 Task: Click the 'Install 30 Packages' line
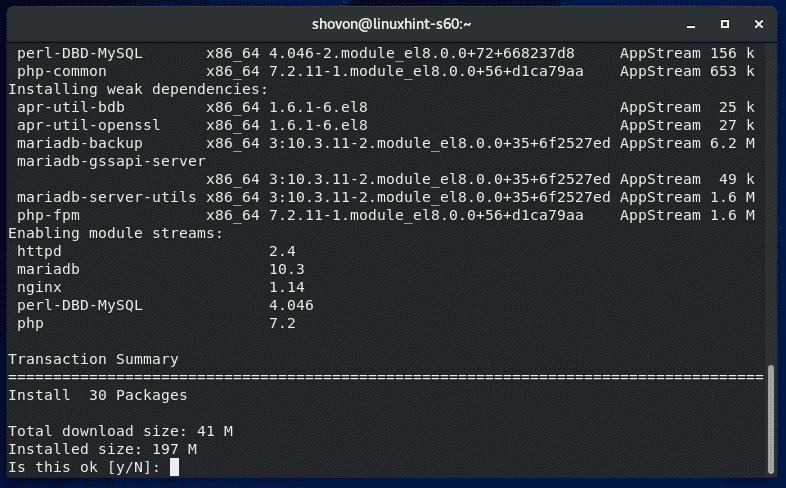pyautogui.click(x=97, y=395)
